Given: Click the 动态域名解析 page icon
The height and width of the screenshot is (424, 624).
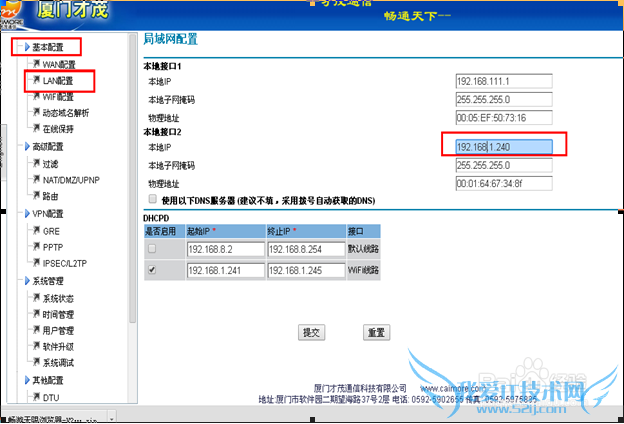Looking at the screenshot, I should tap(36, 112).
